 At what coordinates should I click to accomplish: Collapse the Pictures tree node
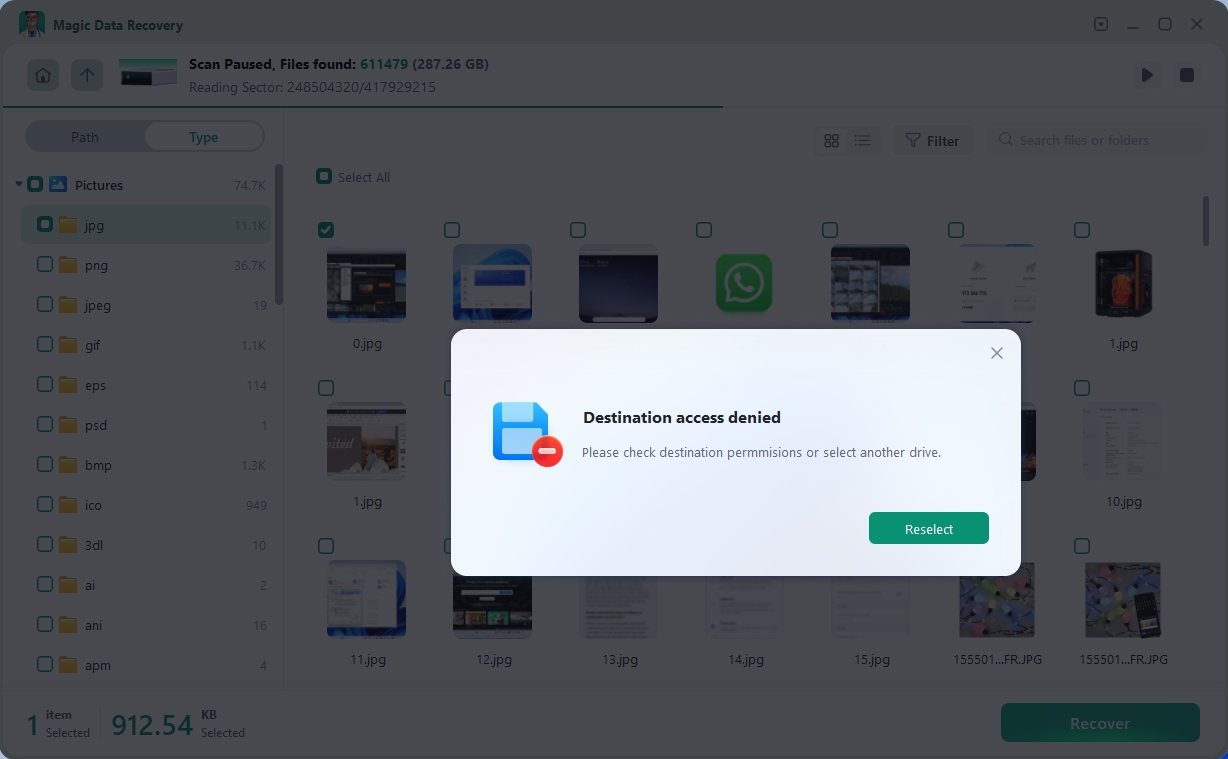19,184
